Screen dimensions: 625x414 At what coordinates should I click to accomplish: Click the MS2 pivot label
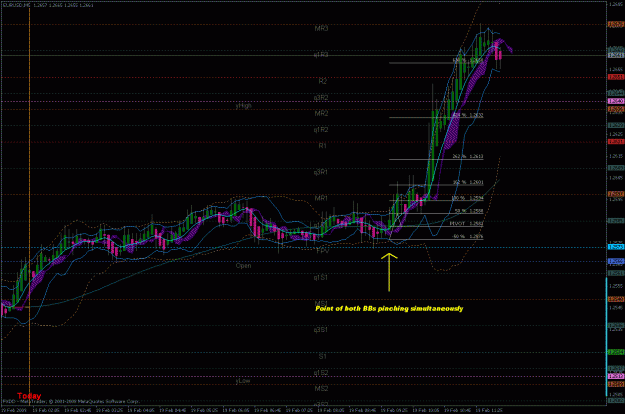[321, 389]
